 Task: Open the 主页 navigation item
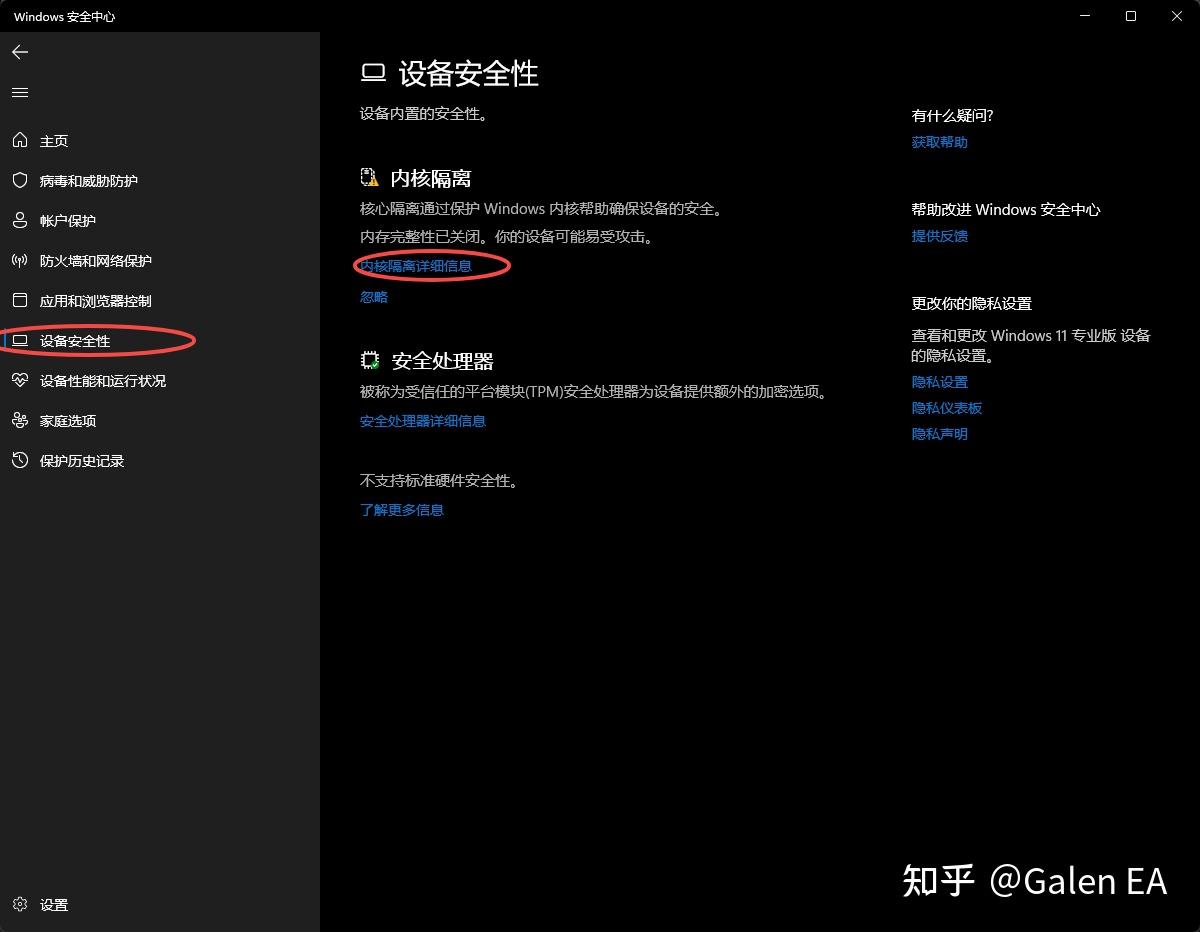coord(160,141)
